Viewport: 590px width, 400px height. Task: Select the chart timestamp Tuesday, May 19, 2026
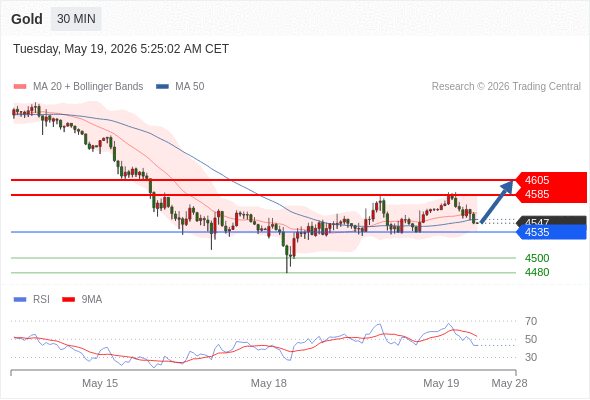(121, 49)
